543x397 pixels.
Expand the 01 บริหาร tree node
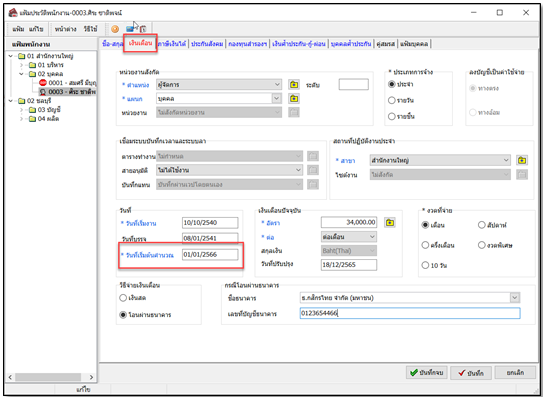[x=21, y=65]
